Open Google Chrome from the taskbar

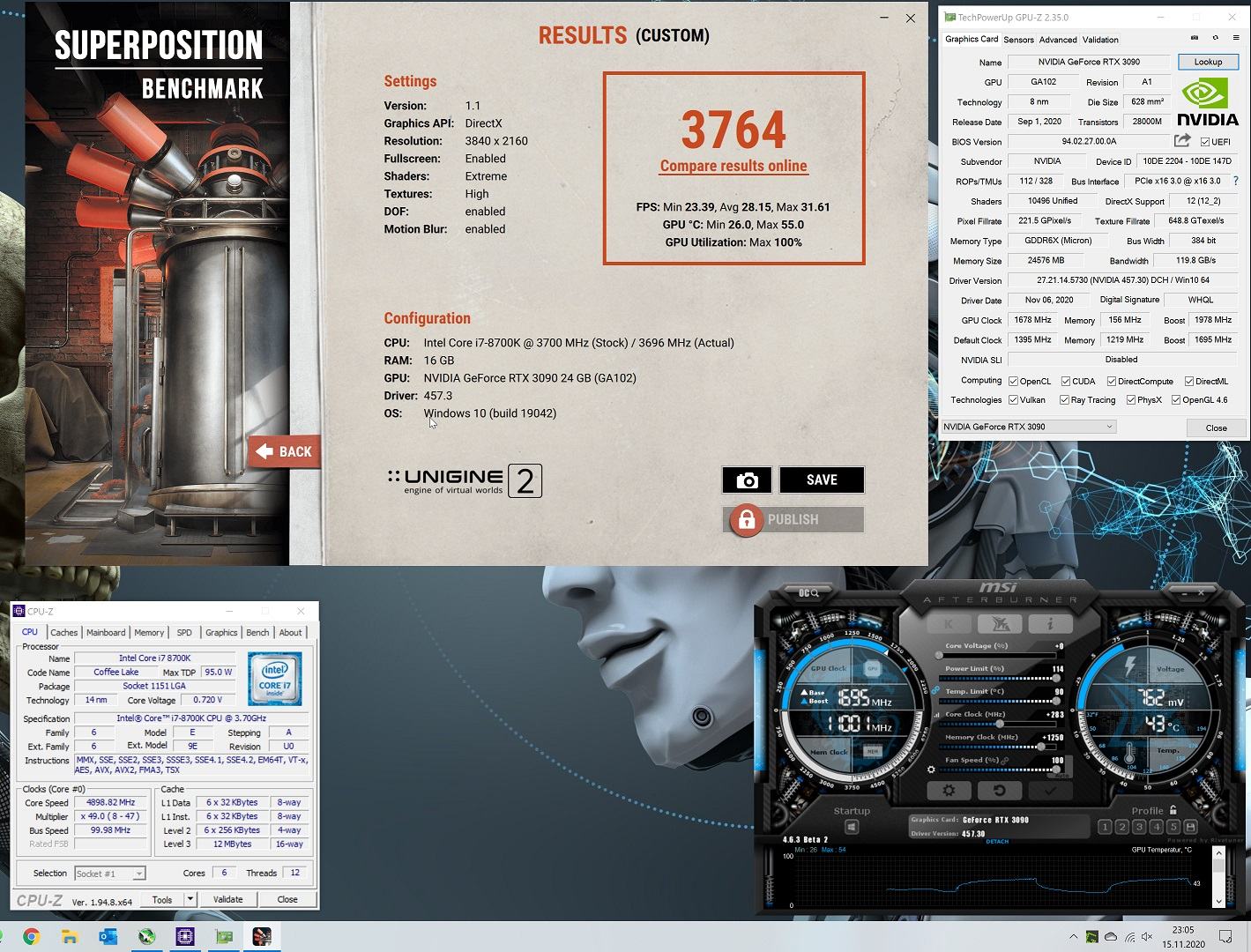click(x=31, y=936)
